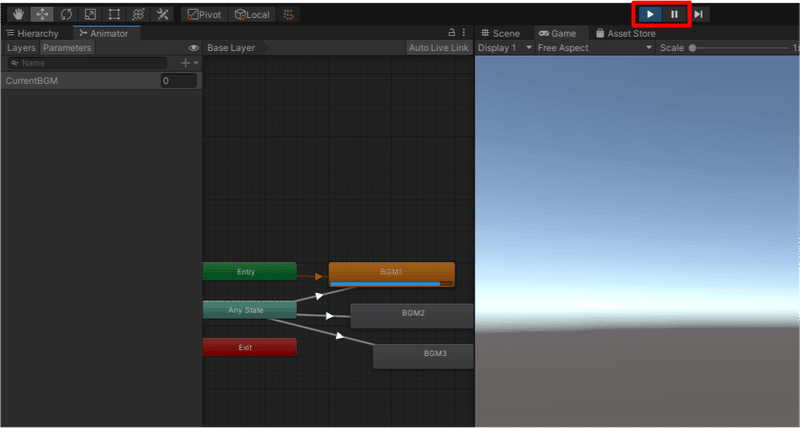Switch to Scene tab

tap(500, 33)
